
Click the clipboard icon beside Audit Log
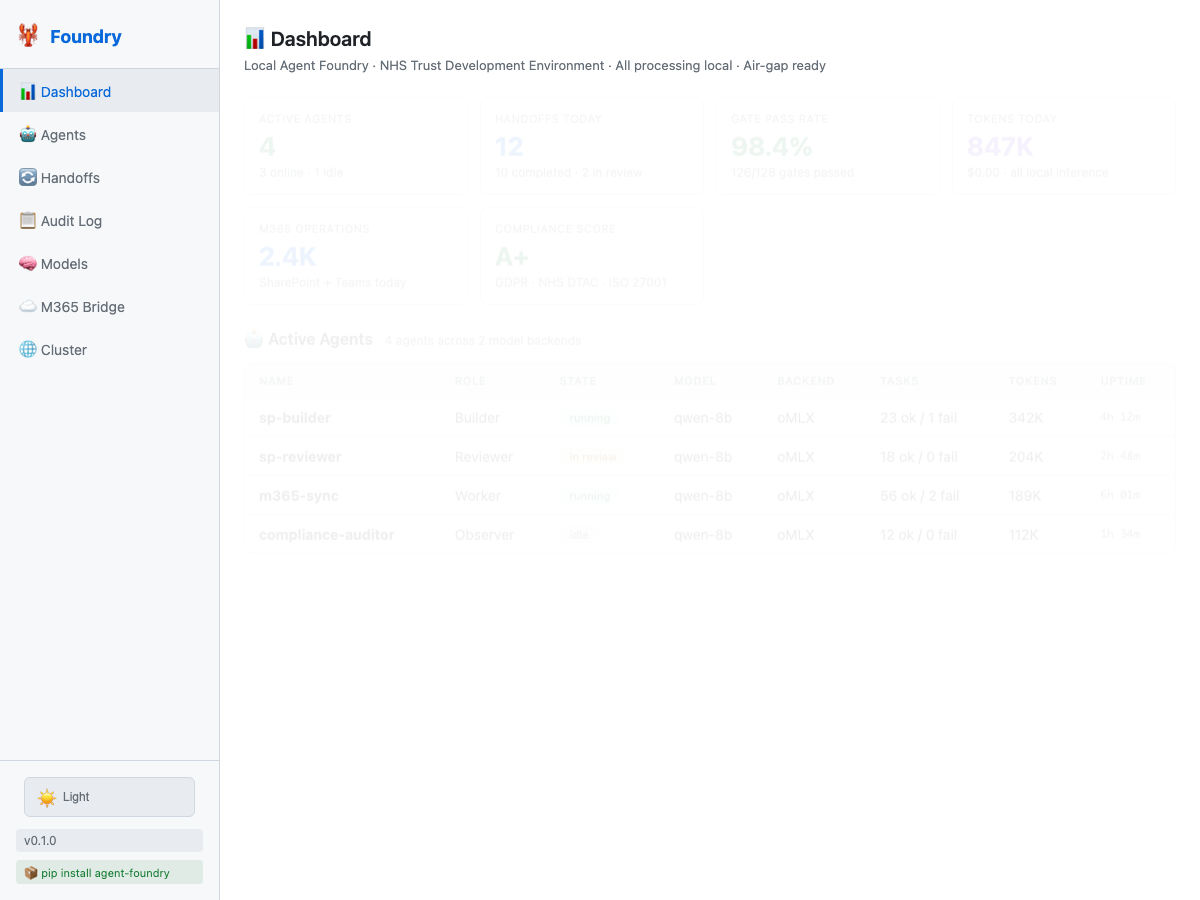click(28, 221)
